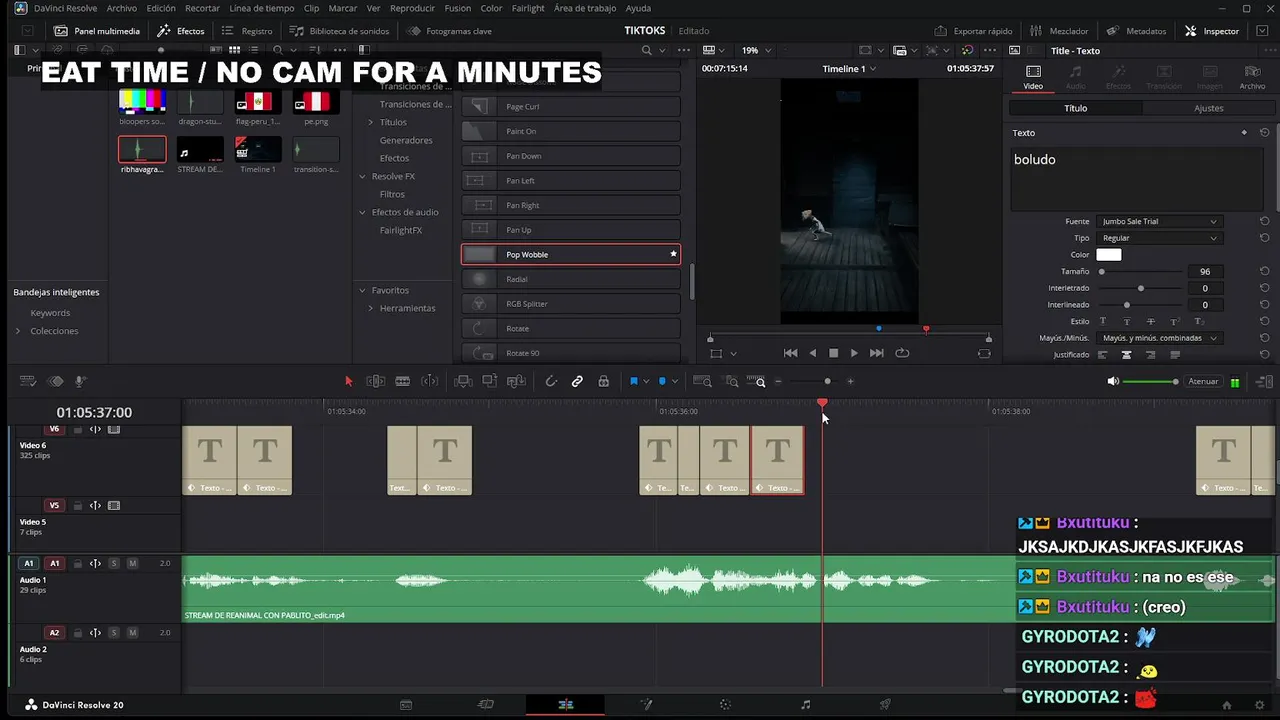The image size is (1280, 720).
Task: Add a blue marker on timeline
Action: click(x=661, y=381)
